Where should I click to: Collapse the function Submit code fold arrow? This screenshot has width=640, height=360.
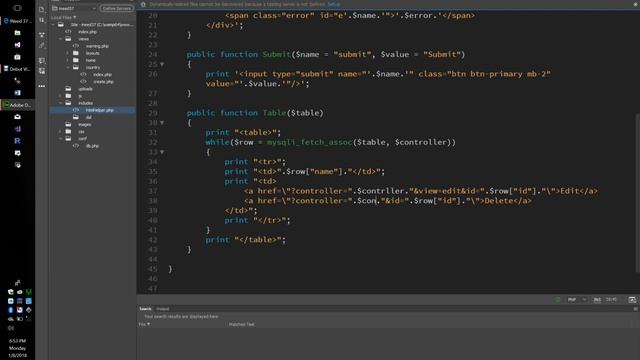[162, 64]
